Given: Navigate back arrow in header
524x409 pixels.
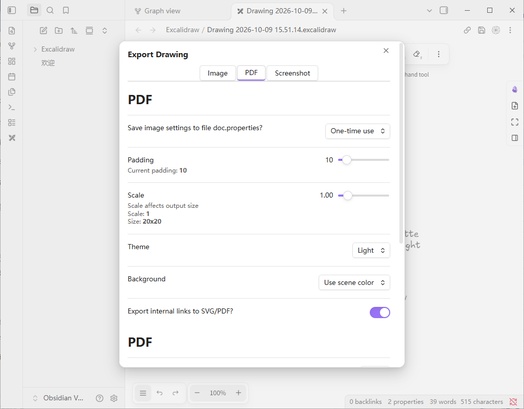Looking at the screenshot, I should tap(138, 30).
